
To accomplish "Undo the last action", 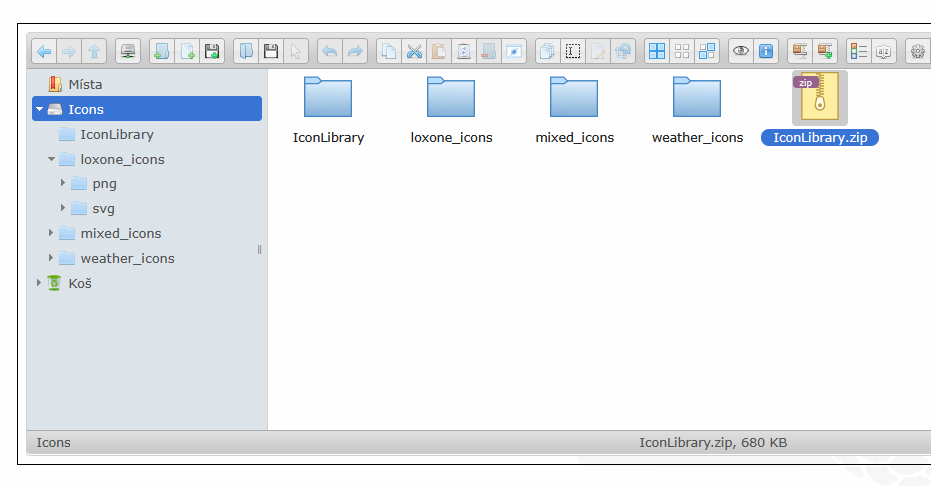I will click(x=330, y=52).
